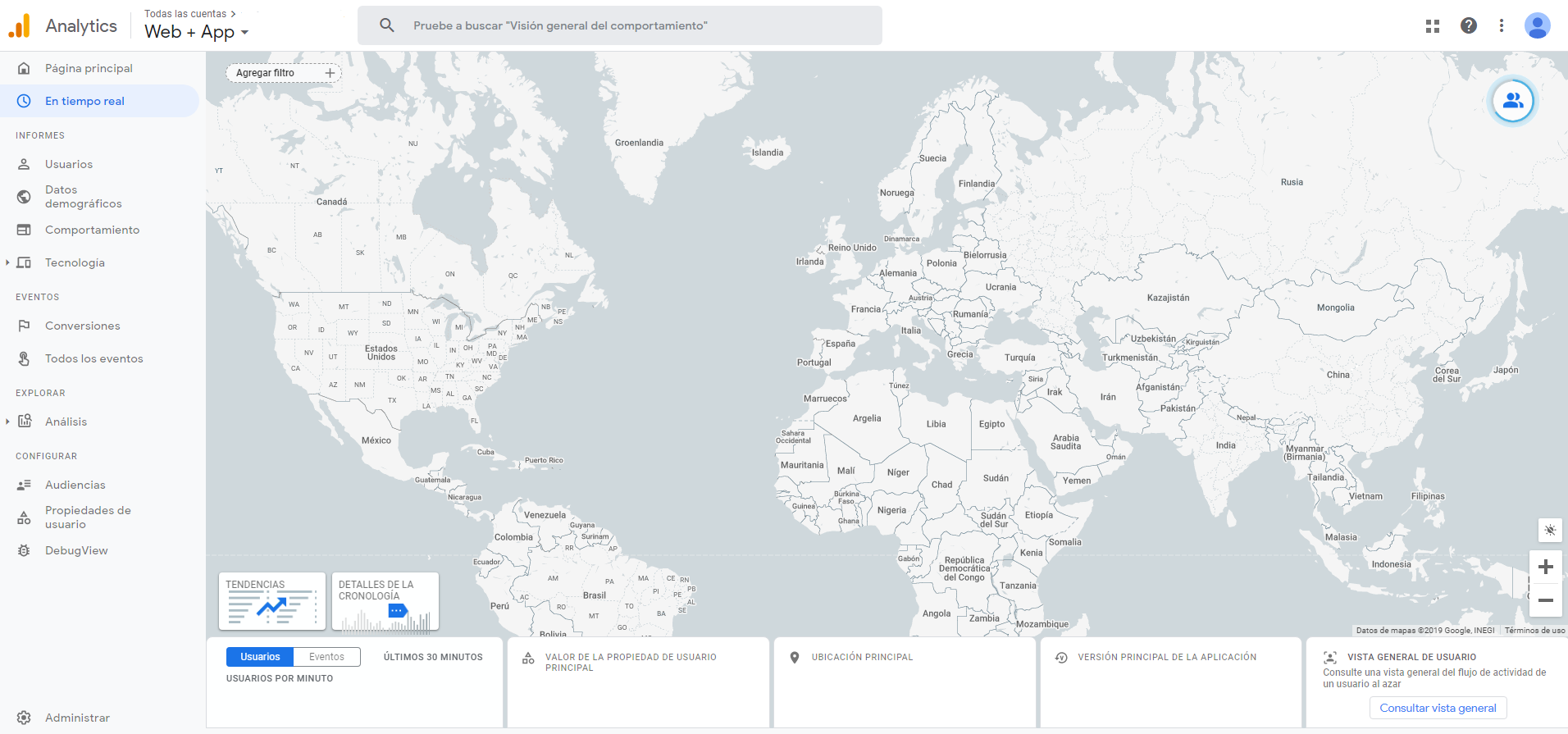Click the Agregar filtro button
This screenshot has width=1568, height=734.
pyautogui.click(x=283, y=73)
